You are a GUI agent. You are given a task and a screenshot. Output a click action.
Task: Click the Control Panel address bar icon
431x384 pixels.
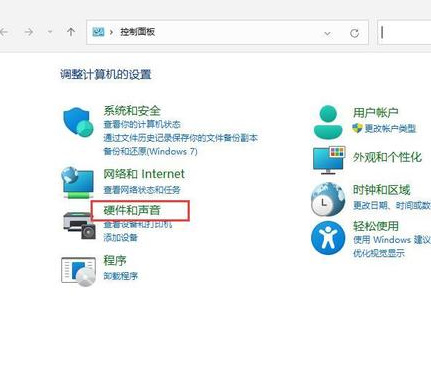(x=98, y=32)
